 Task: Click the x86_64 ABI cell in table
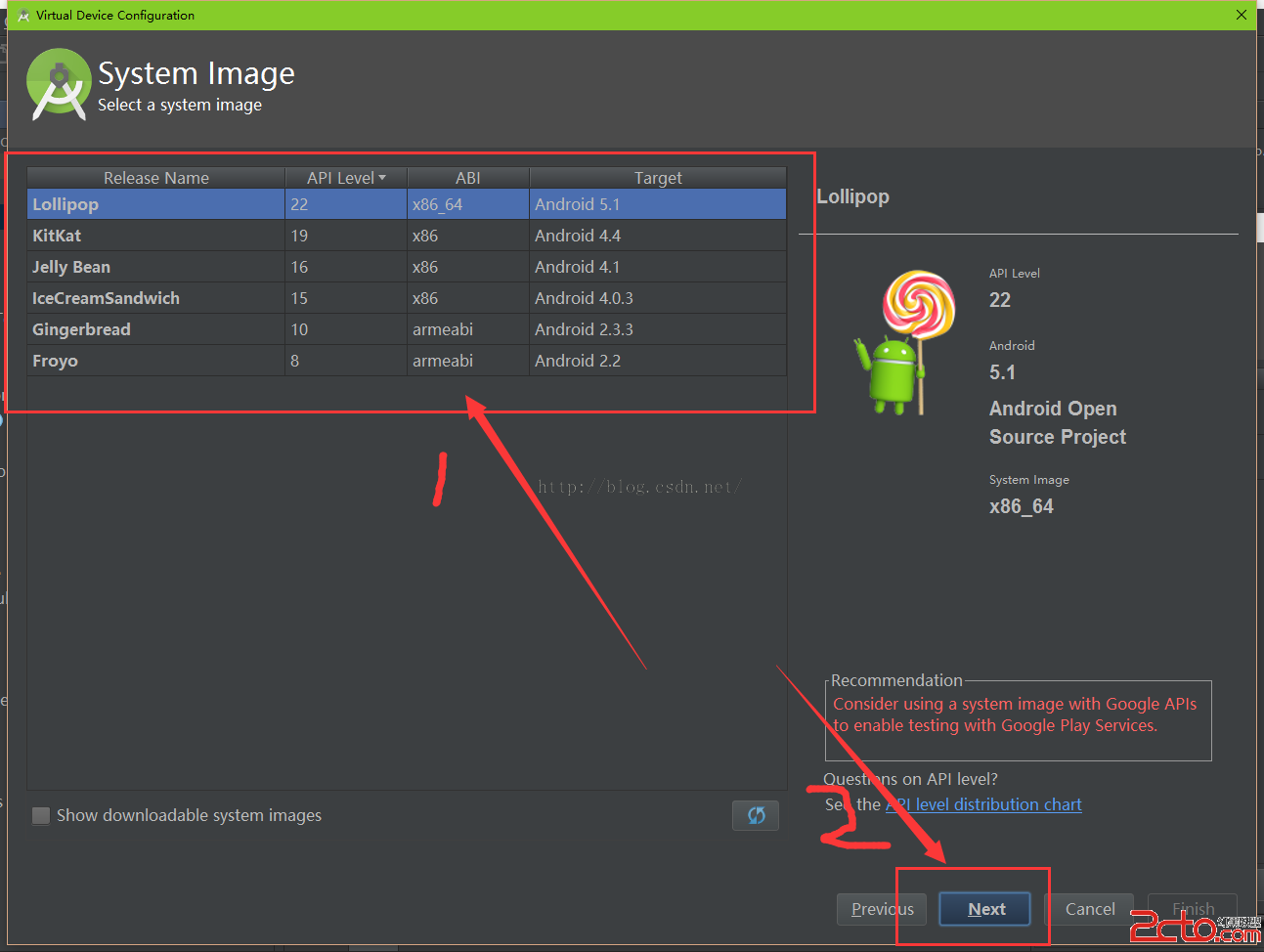(468, 204)
